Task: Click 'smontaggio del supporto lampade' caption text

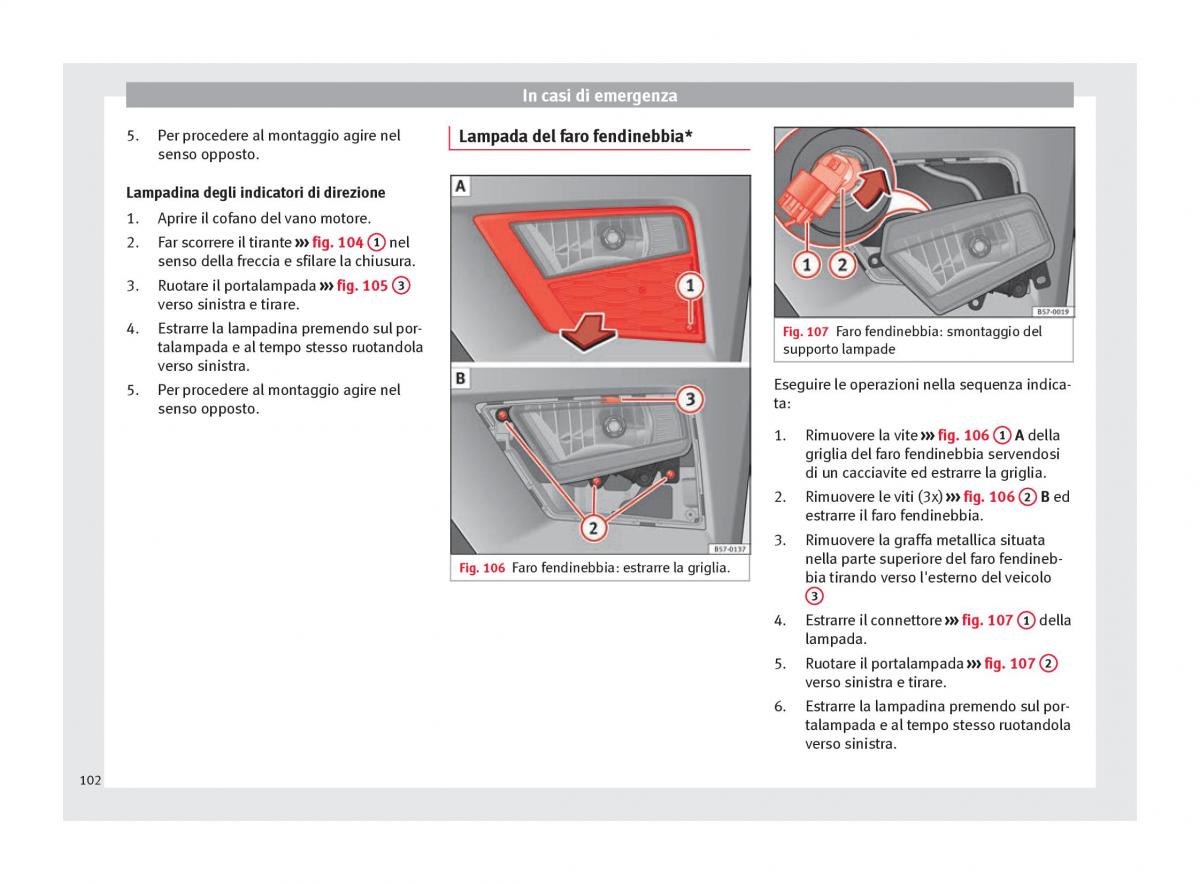Action: 913,340
